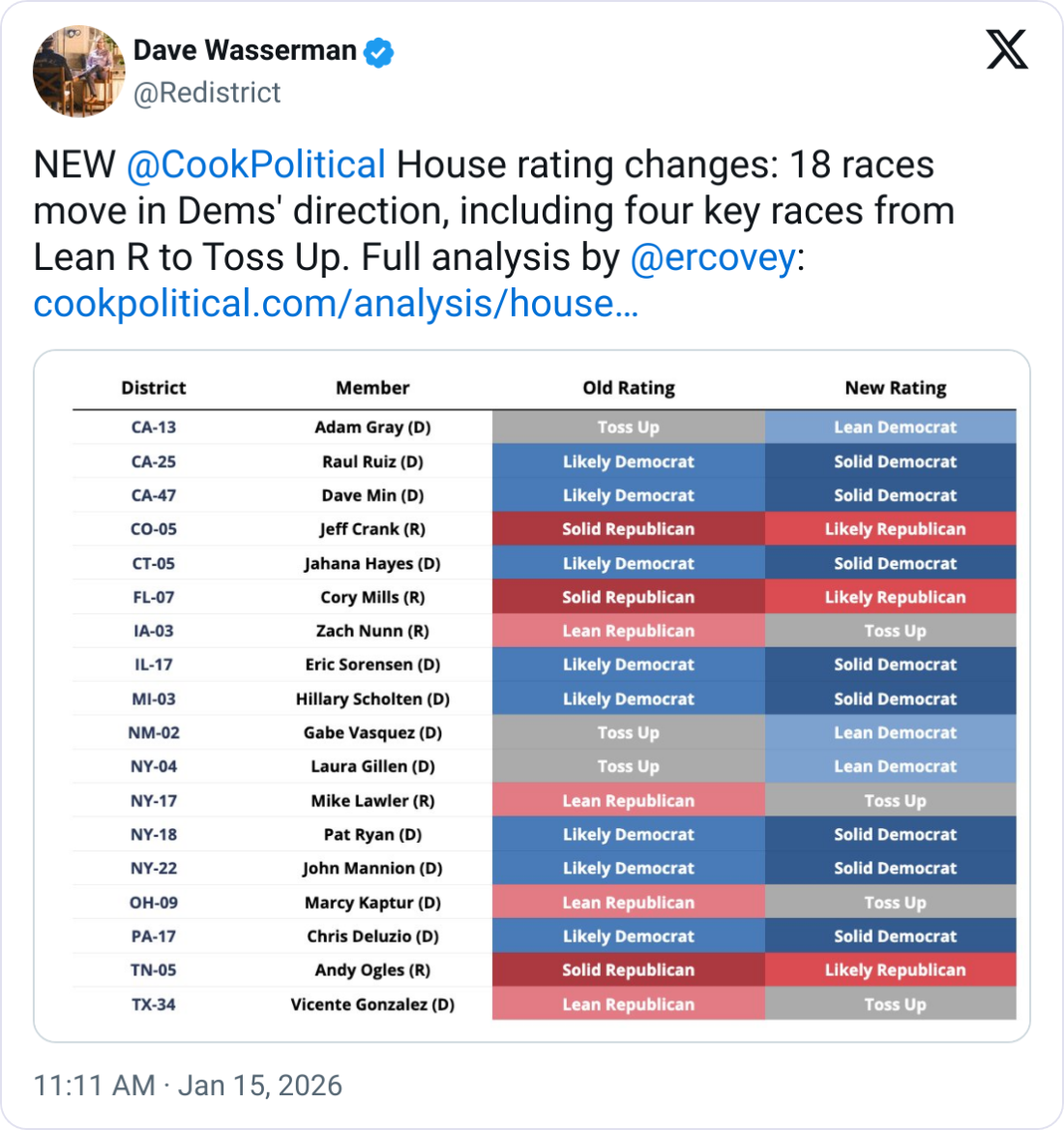Select the District column header
The width and height of the screenshot is (1064, 1130).
pyautogui.click(x=153, y=387)
